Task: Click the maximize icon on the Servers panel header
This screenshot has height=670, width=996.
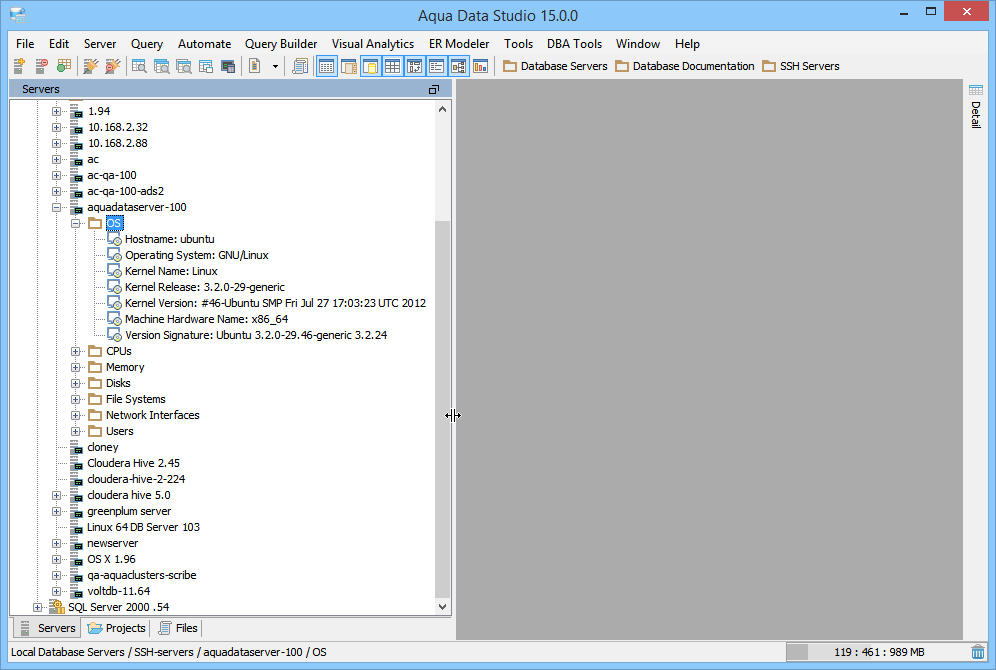Action: tap(434, 90)
